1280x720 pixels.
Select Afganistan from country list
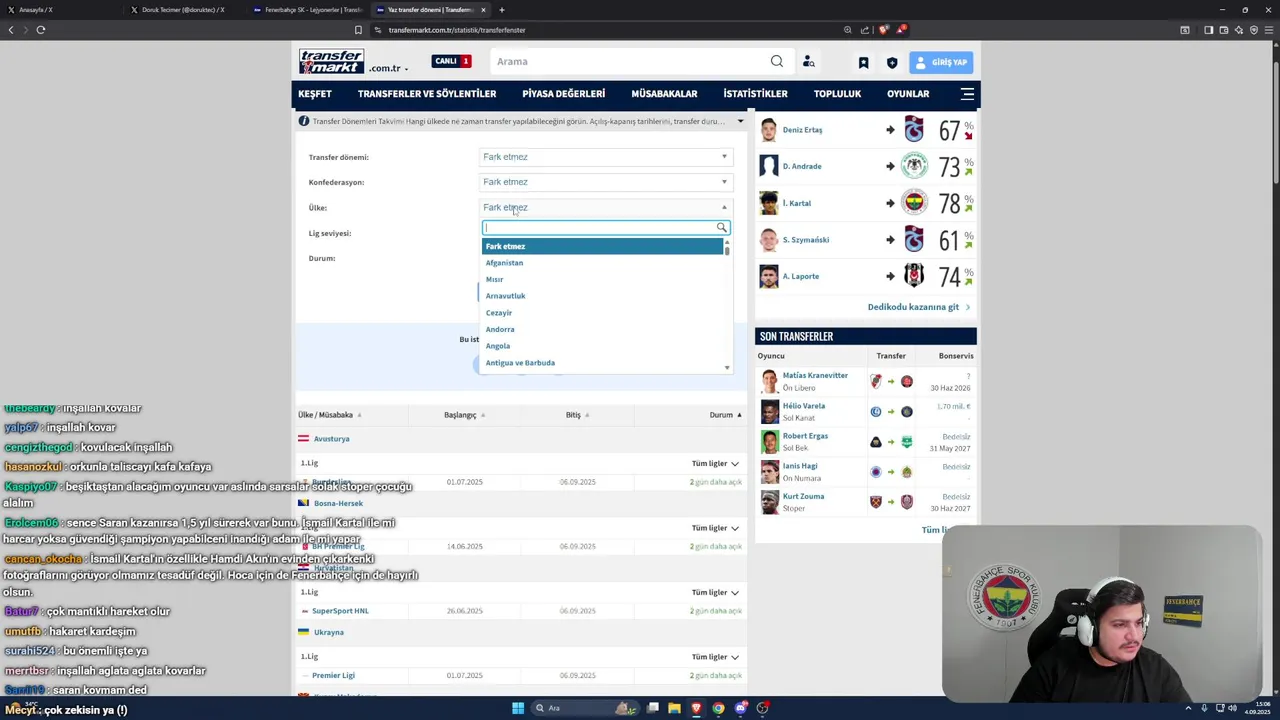603,263
